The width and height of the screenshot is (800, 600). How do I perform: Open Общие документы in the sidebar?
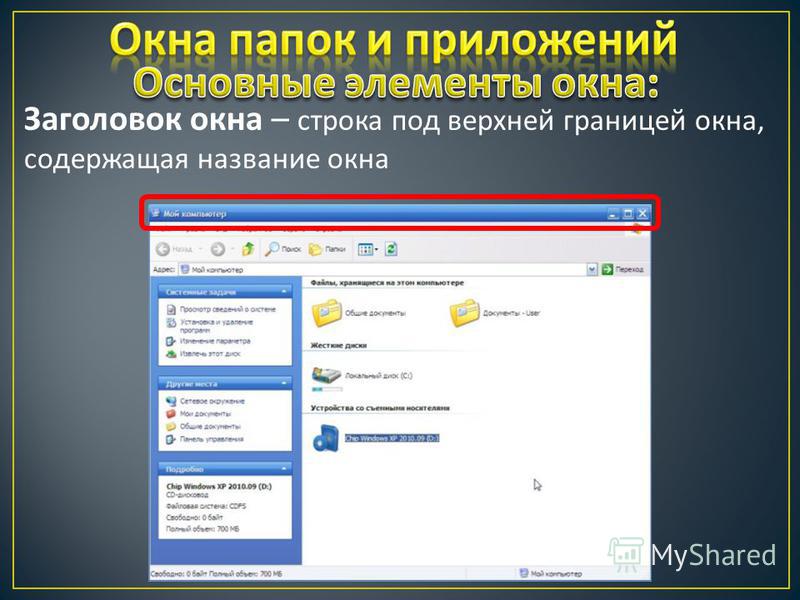[204, 426]
